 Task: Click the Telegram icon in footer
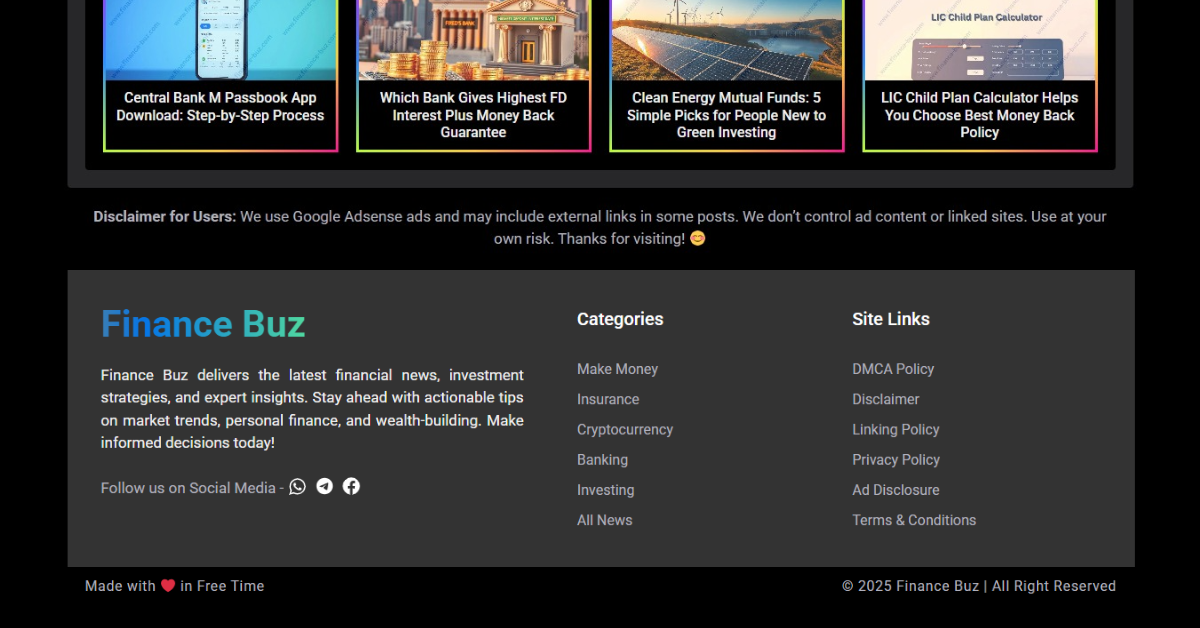[x=324, y=487]
